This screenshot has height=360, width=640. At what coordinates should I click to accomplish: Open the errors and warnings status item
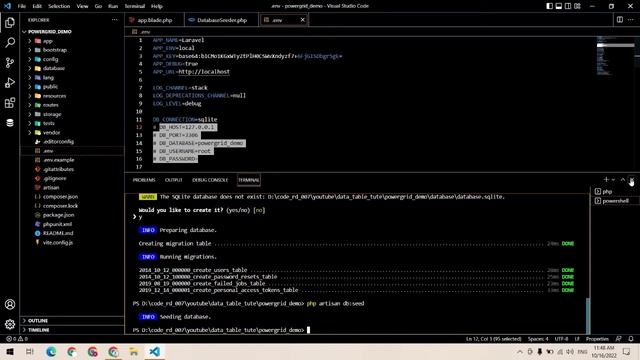coord(17,339)
